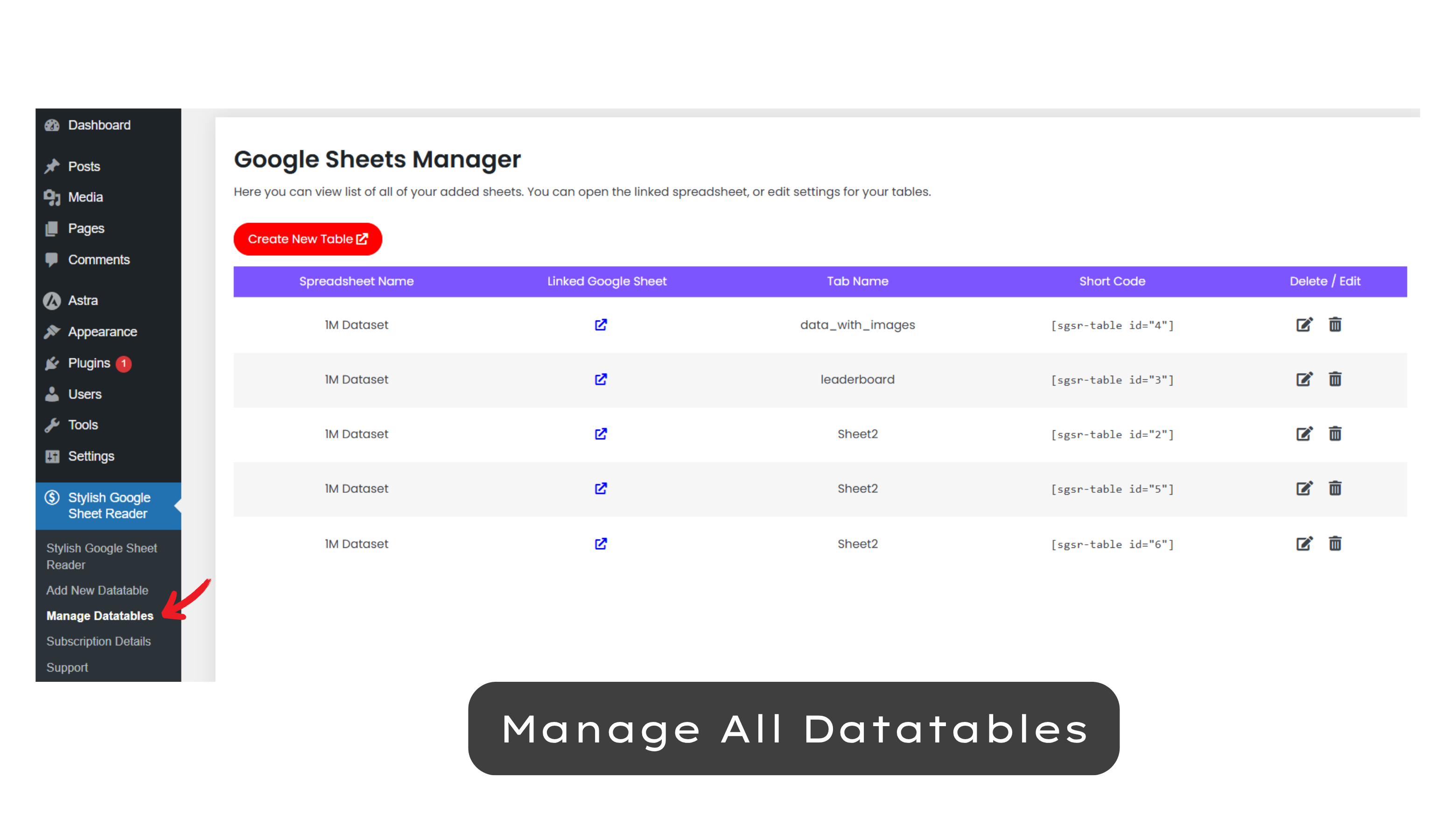1456x819 pixels.
Task: Click the Google Sheets Manager heading
Action: (377, 160)
